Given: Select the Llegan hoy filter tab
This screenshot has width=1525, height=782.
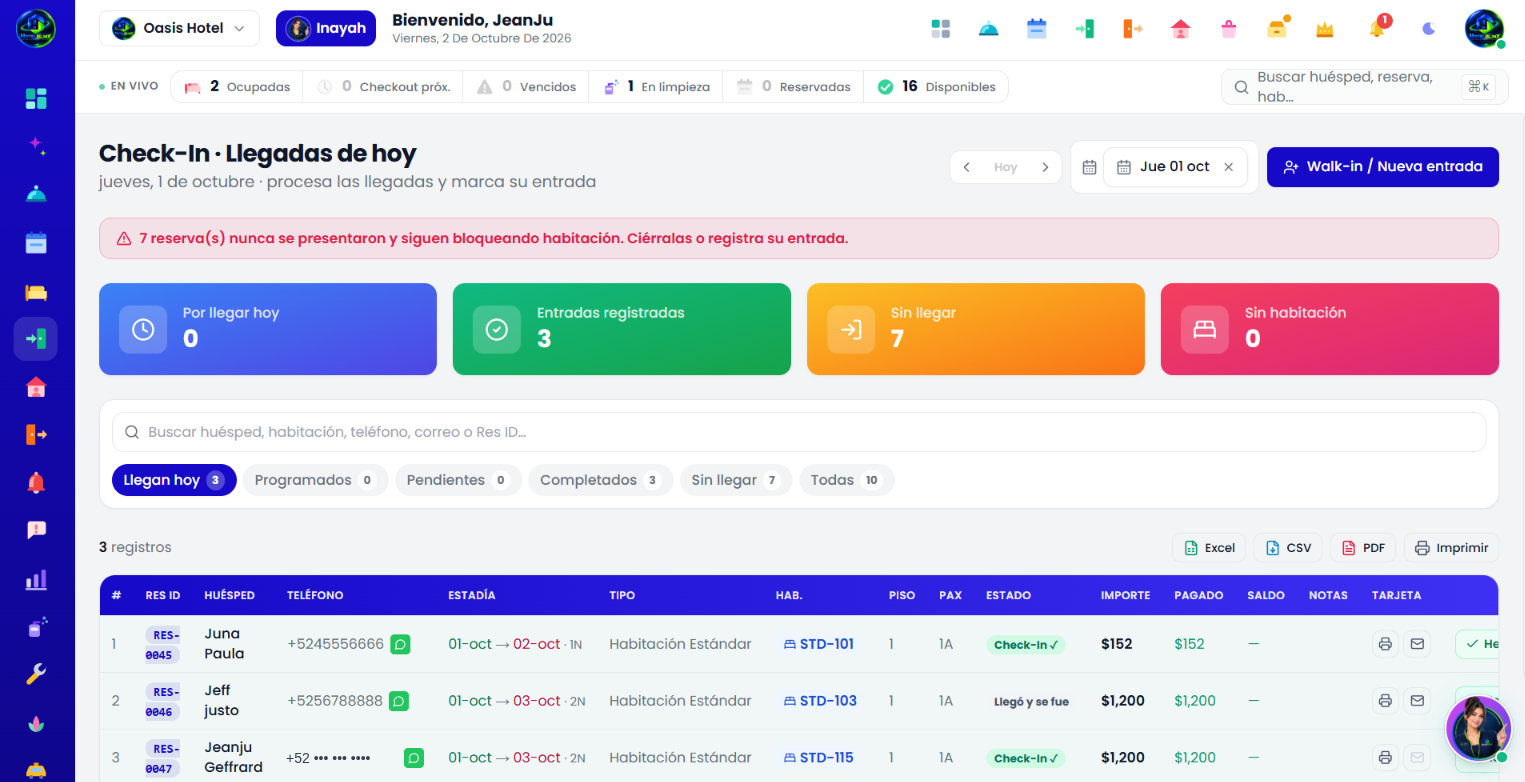Looking at the screenshot, I should coord(174,480).
